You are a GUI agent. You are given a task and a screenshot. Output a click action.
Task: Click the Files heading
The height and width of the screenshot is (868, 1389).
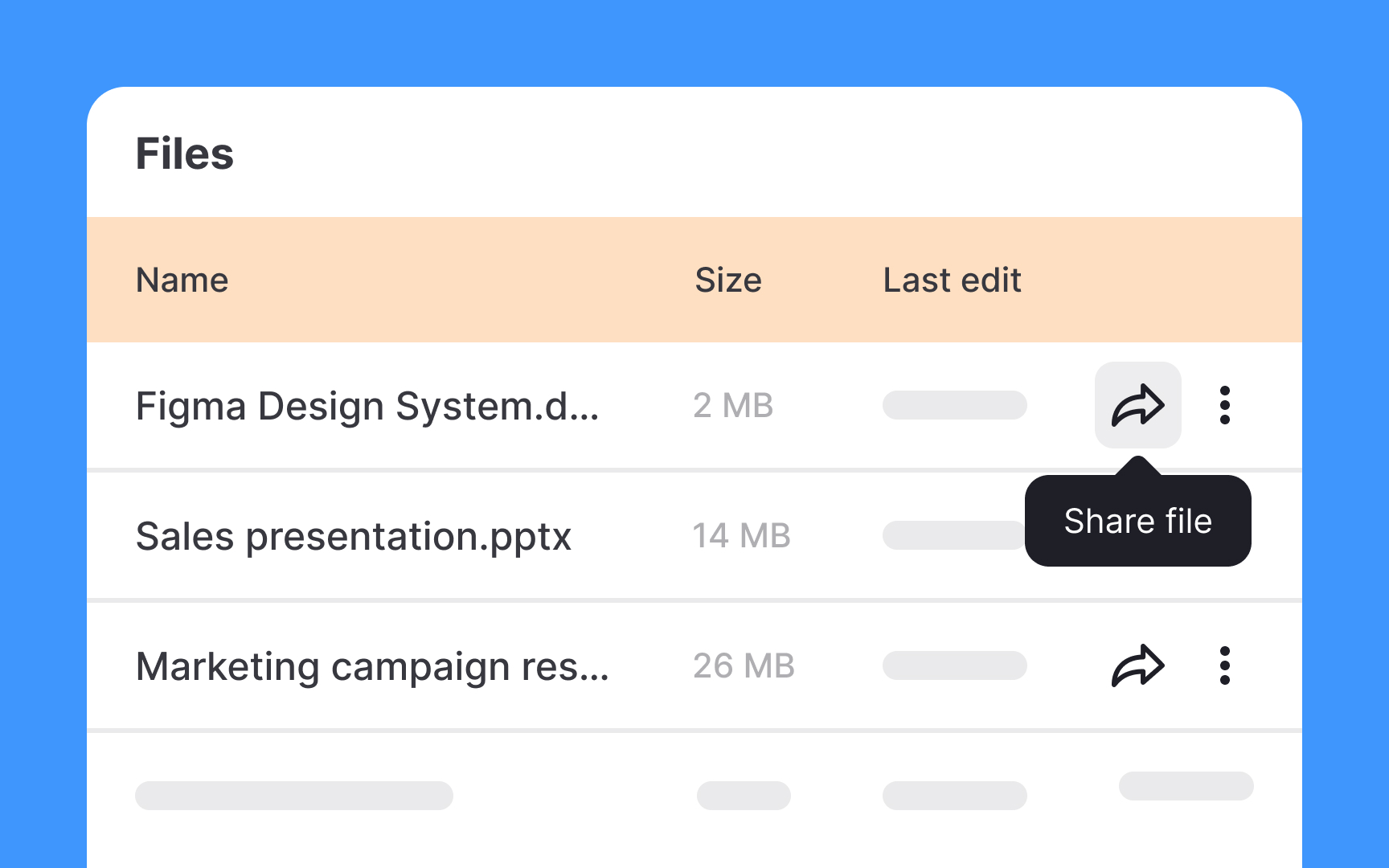click(185, 154)
